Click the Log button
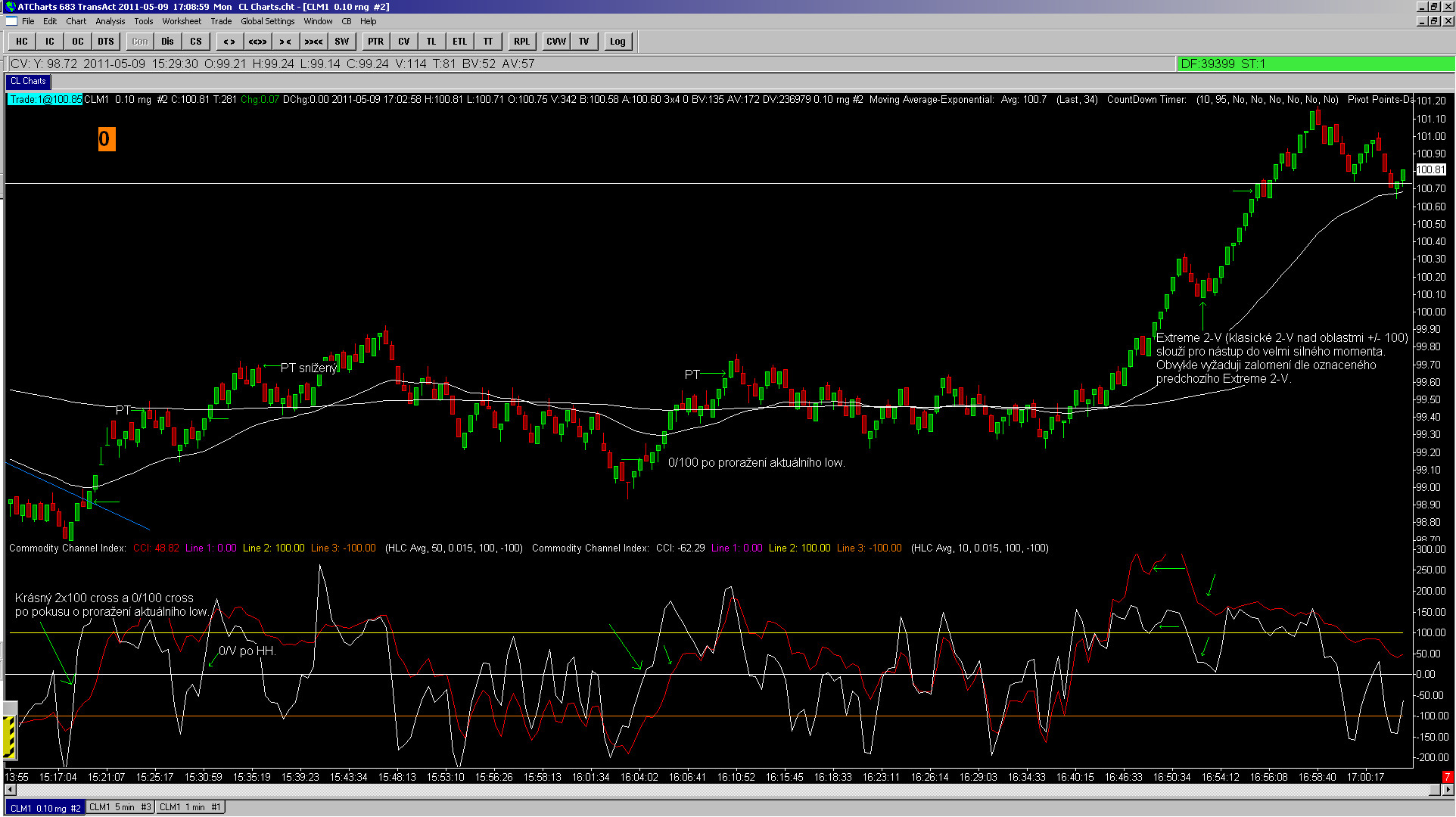The image size is (1456, 817). pos(618,42)
